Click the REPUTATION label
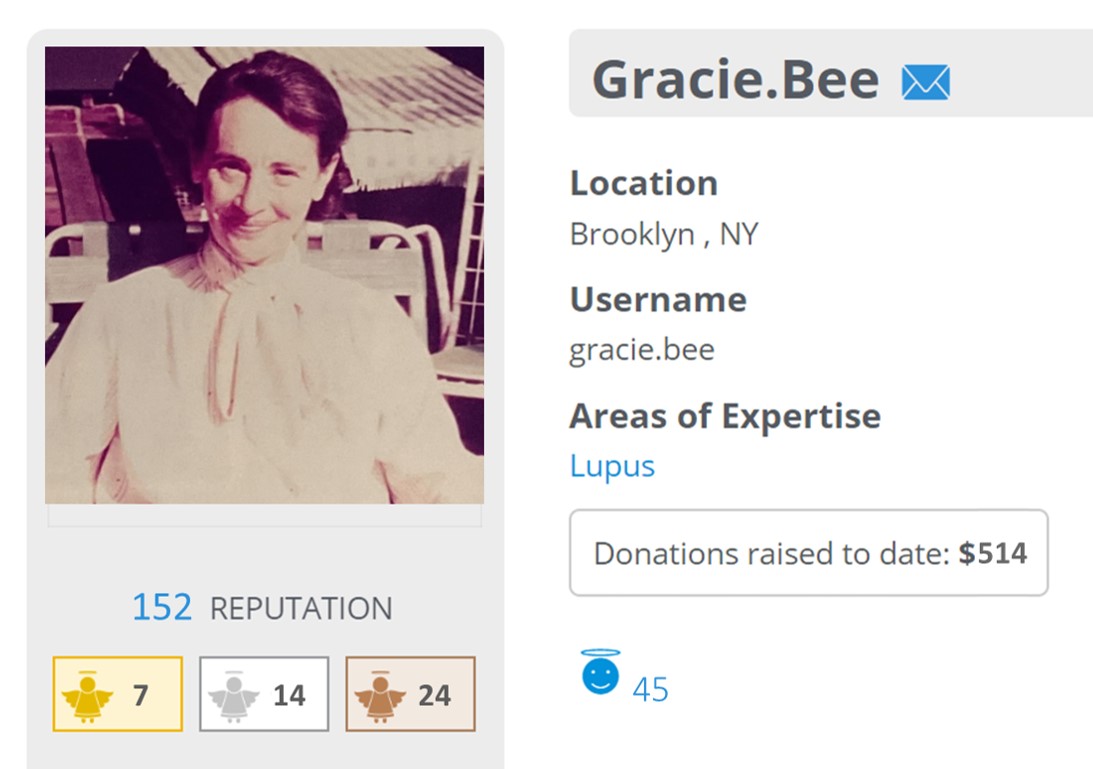The width and height of the screenshot is (1093, 769). 301,608
